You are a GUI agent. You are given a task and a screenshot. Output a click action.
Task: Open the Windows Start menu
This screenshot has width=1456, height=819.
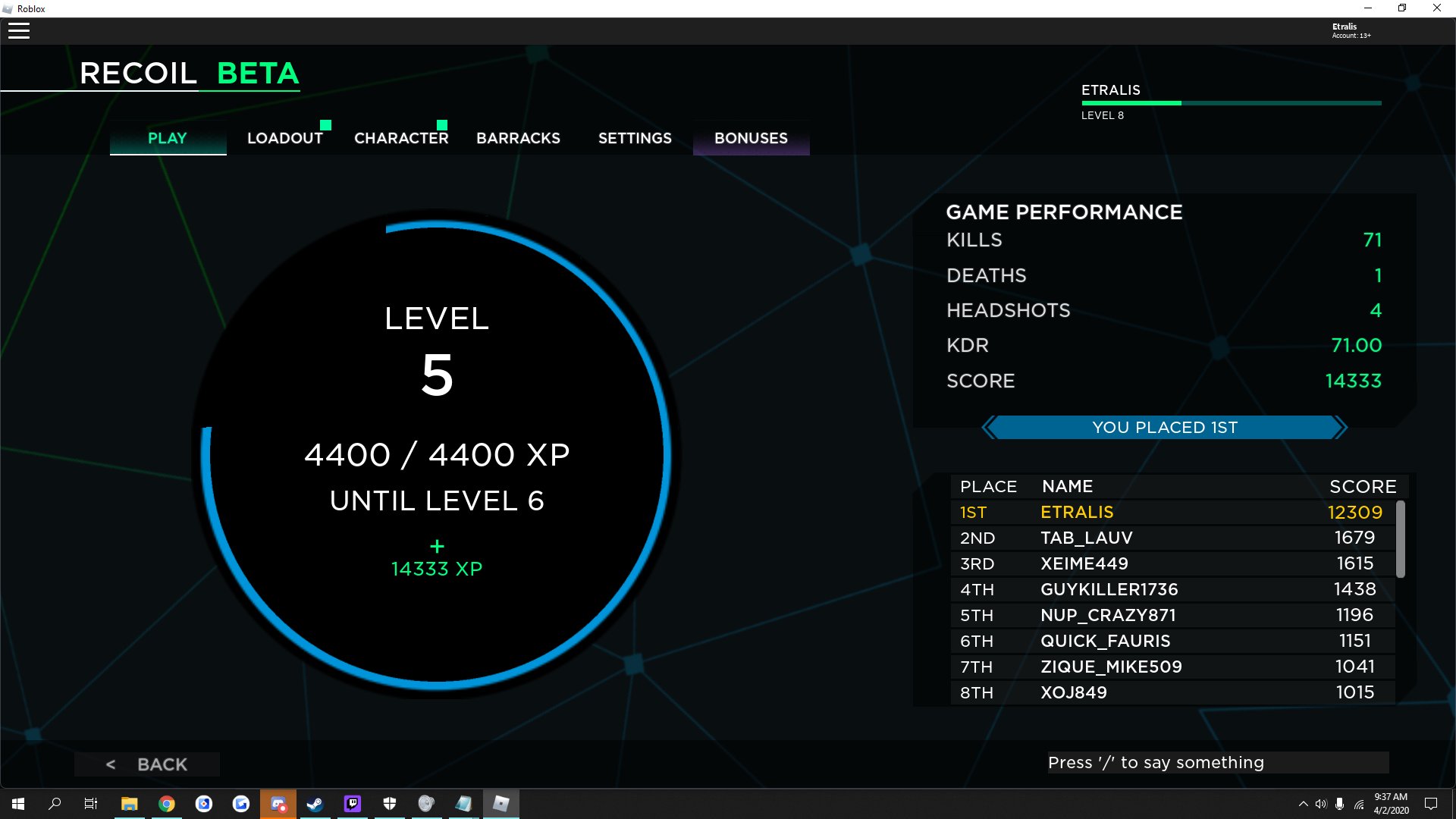point(18,804)
